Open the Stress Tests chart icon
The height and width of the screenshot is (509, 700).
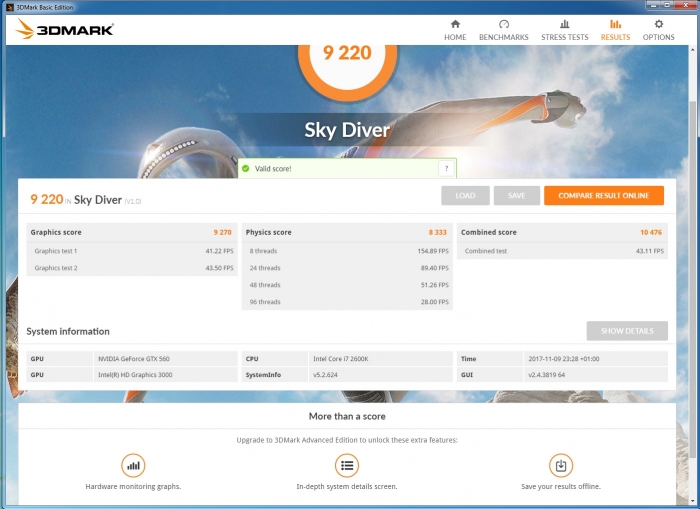point(564,24)
